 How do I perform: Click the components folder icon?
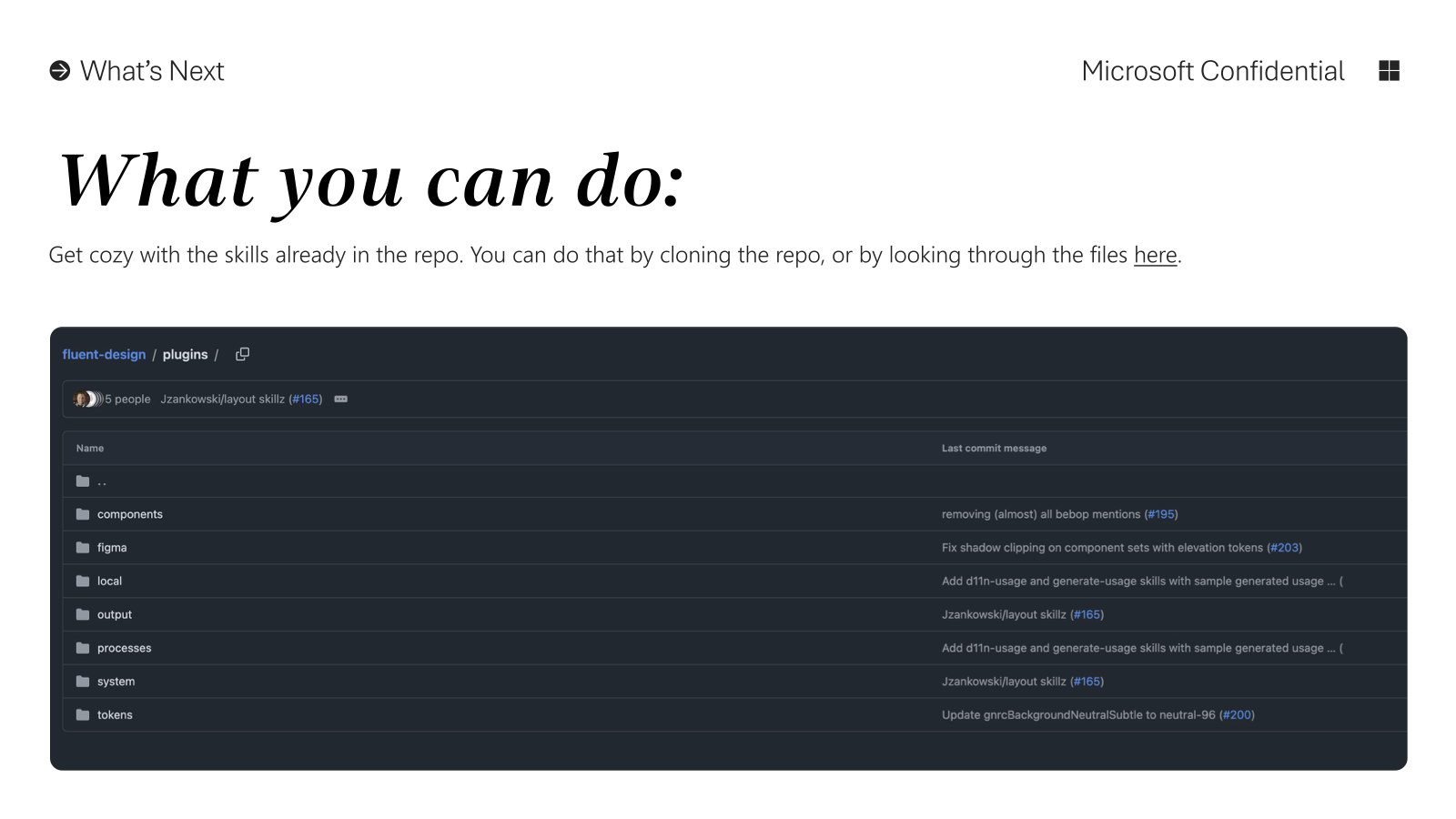coord(83,514)
